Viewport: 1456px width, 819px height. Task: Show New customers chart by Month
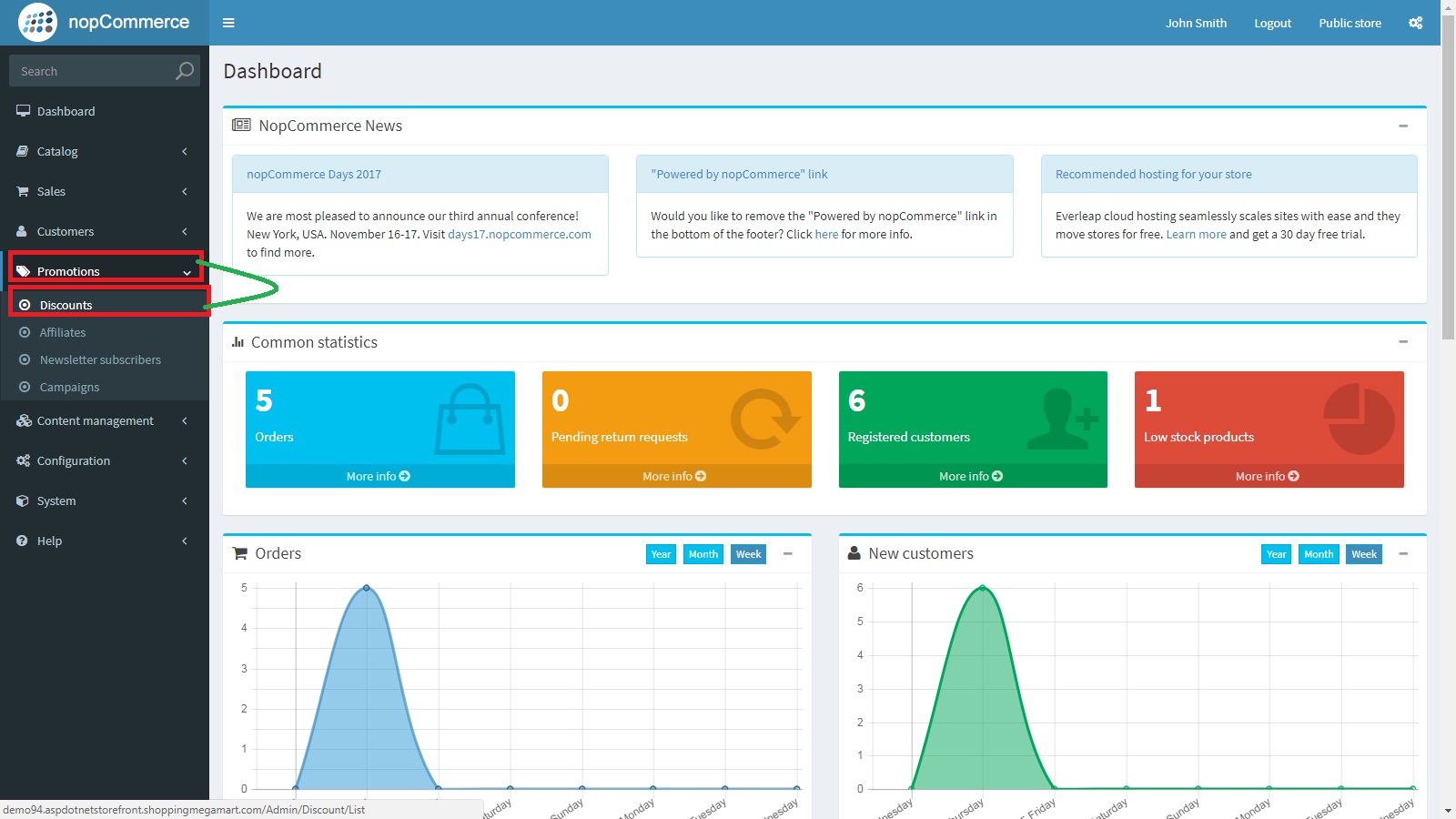(1319, 554)
